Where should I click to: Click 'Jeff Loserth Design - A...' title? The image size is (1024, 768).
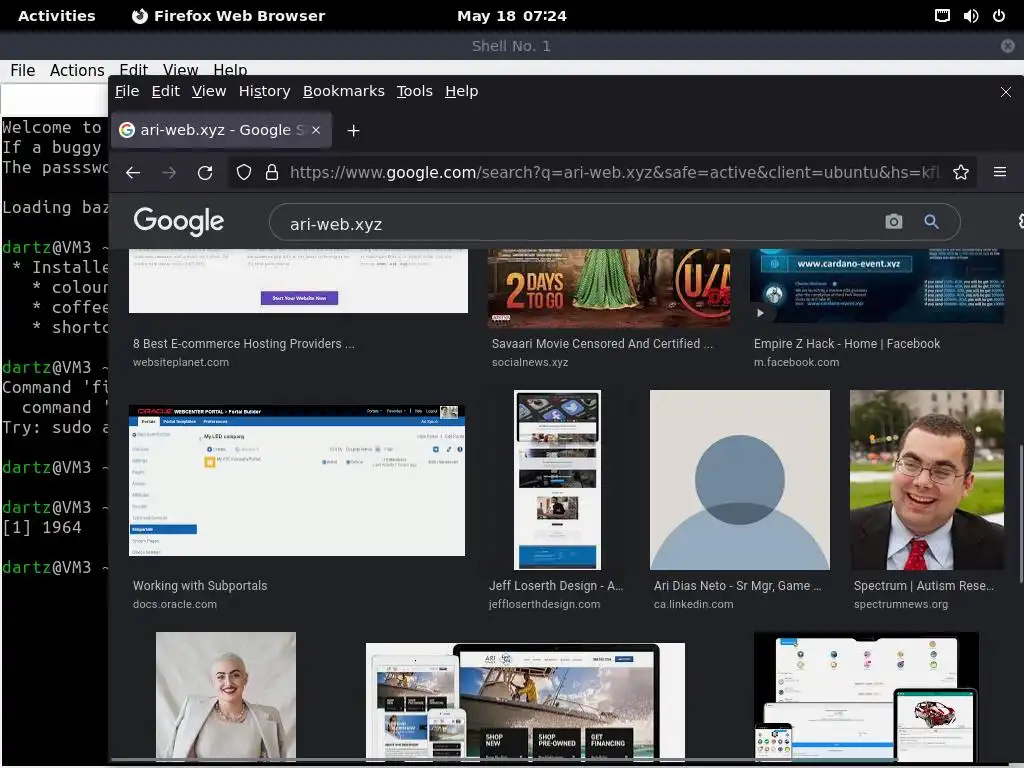(556, 586)
